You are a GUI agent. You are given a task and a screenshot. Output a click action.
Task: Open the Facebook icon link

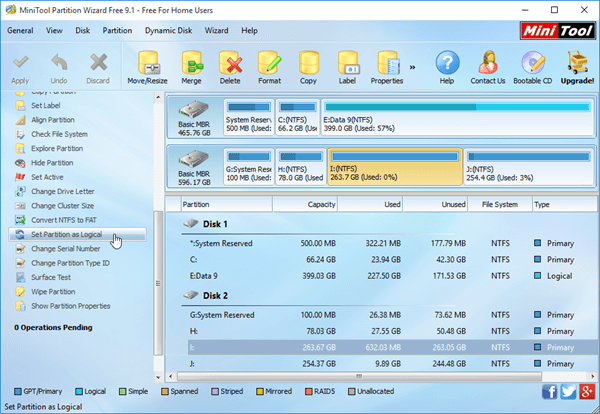point(549,392)
